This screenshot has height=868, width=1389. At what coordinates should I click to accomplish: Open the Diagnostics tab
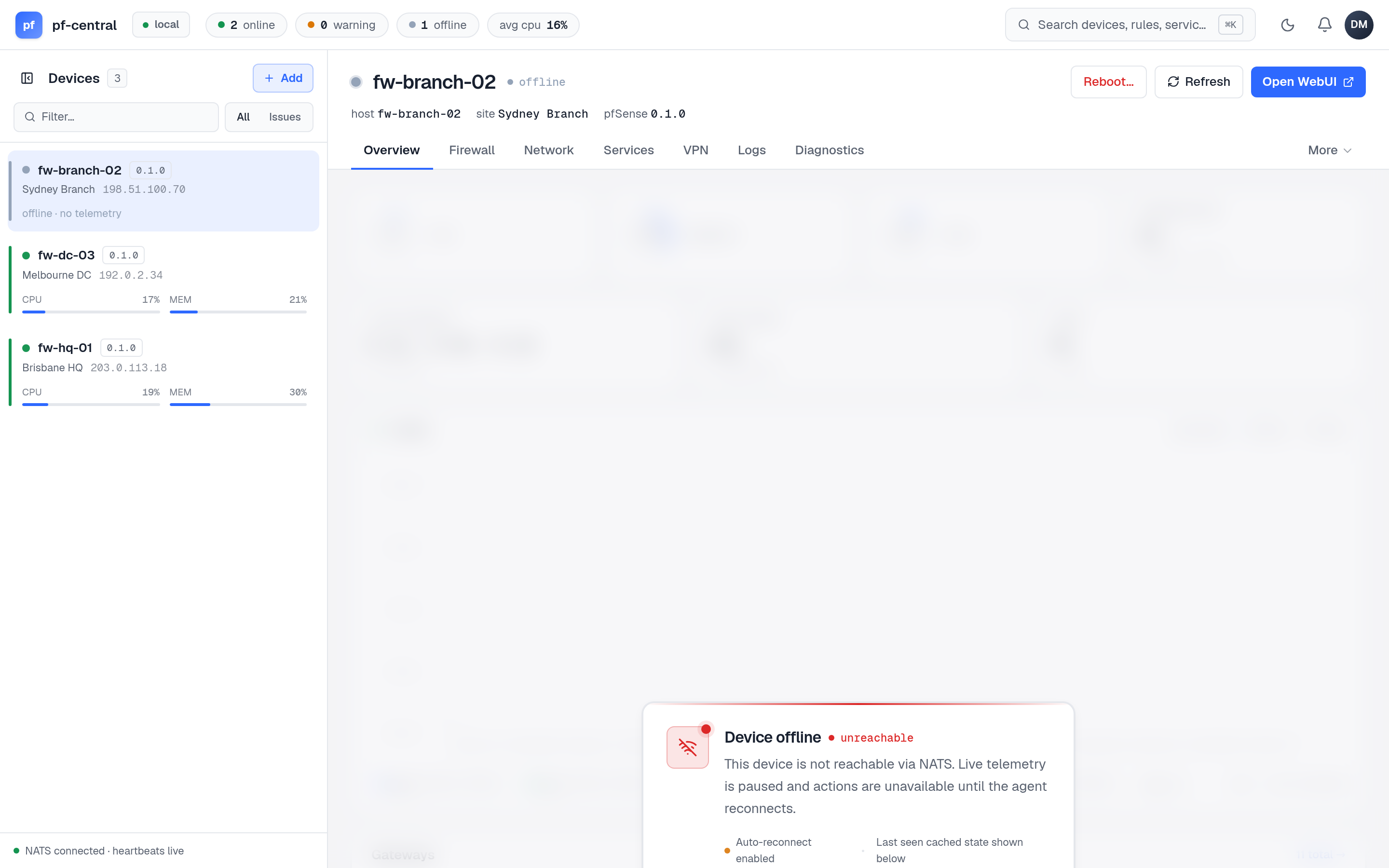pos(829,150)
